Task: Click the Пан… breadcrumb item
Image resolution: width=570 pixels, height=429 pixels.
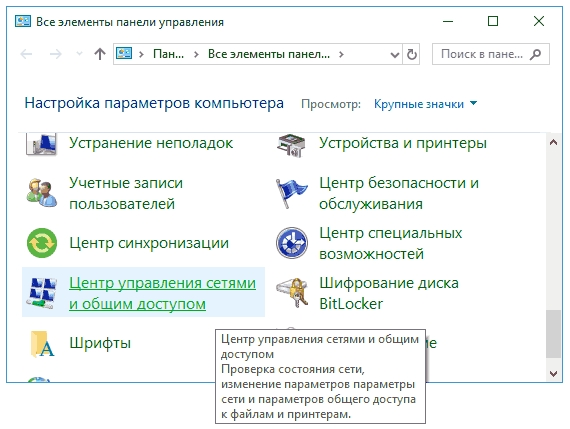Action: (168, 54)
